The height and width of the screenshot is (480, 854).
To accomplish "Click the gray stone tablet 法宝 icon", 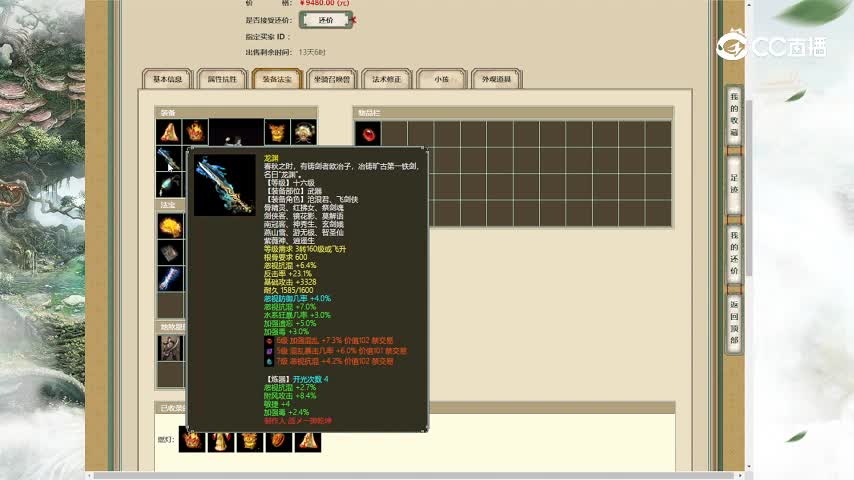I will [x=170, y=252].
